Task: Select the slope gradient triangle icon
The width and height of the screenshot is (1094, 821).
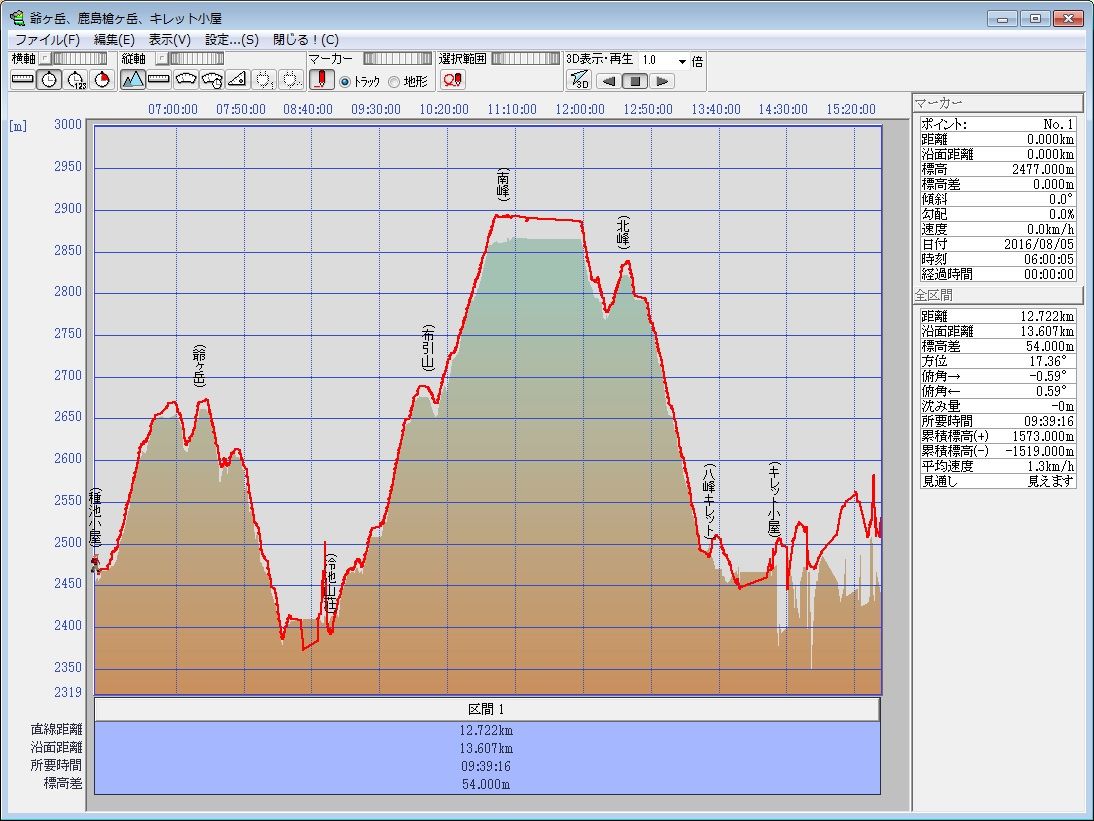Action: 238,80
